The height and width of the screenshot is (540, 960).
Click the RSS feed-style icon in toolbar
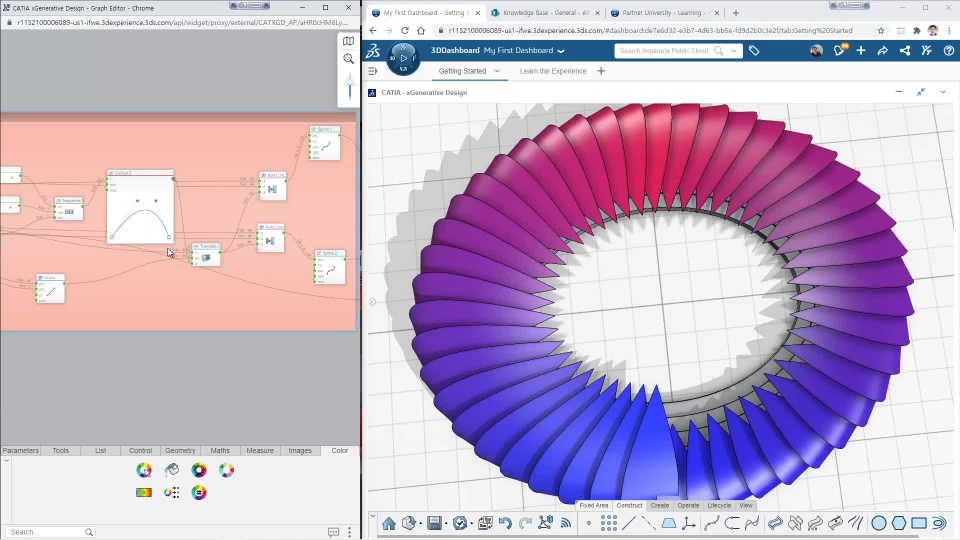[x=566, y=523]
